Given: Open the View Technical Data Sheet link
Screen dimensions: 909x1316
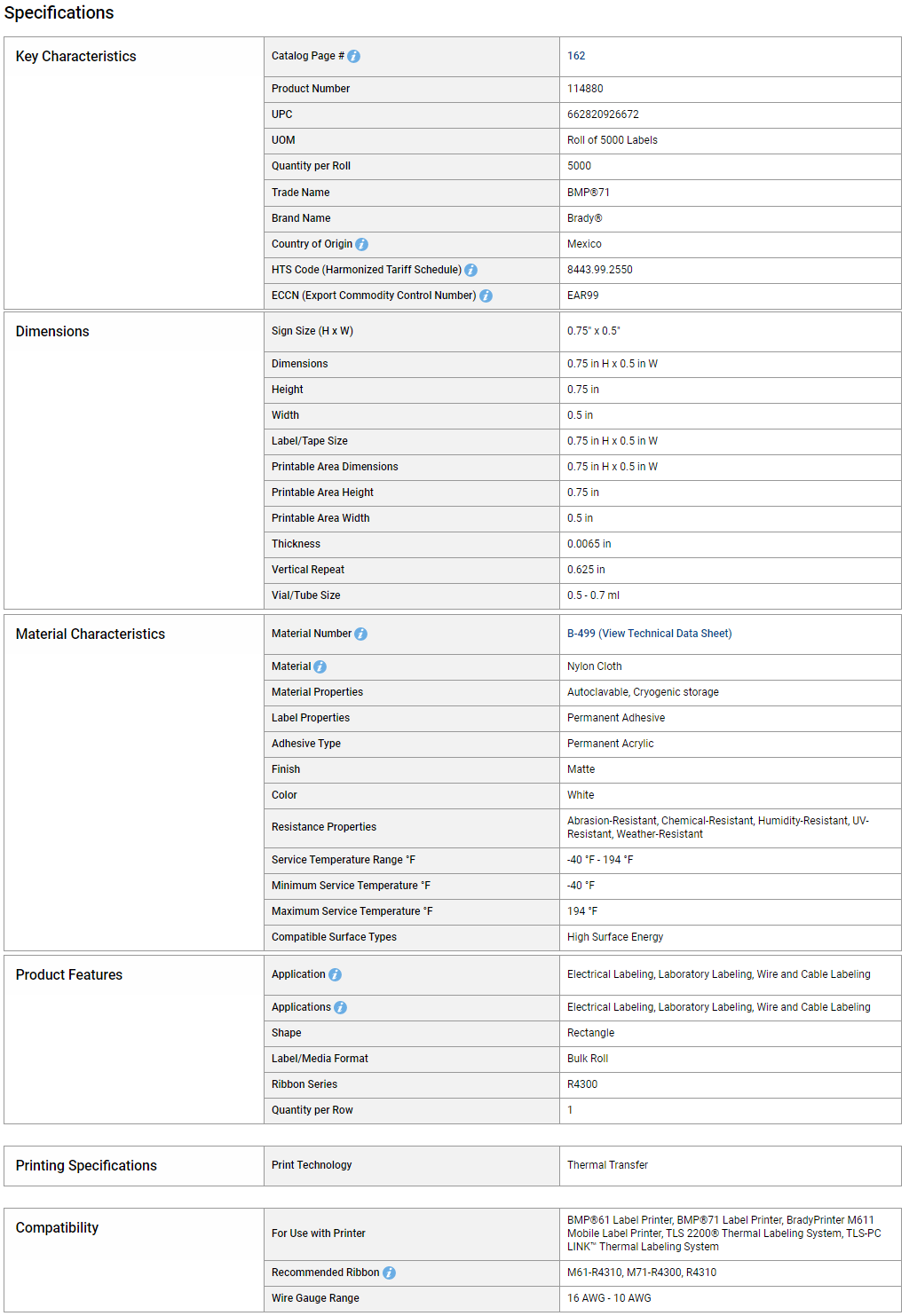Looking at the screenshot, I should [x=665, y=634].
